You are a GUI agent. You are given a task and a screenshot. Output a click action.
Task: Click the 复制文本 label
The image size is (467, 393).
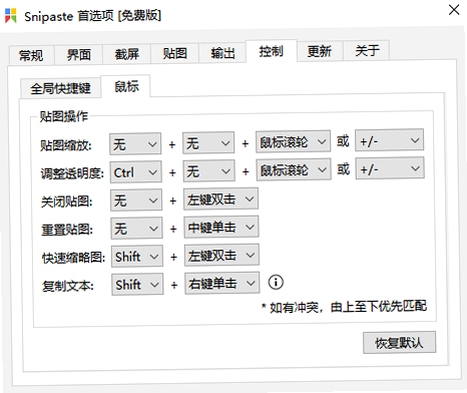click(x=68, y=286)
